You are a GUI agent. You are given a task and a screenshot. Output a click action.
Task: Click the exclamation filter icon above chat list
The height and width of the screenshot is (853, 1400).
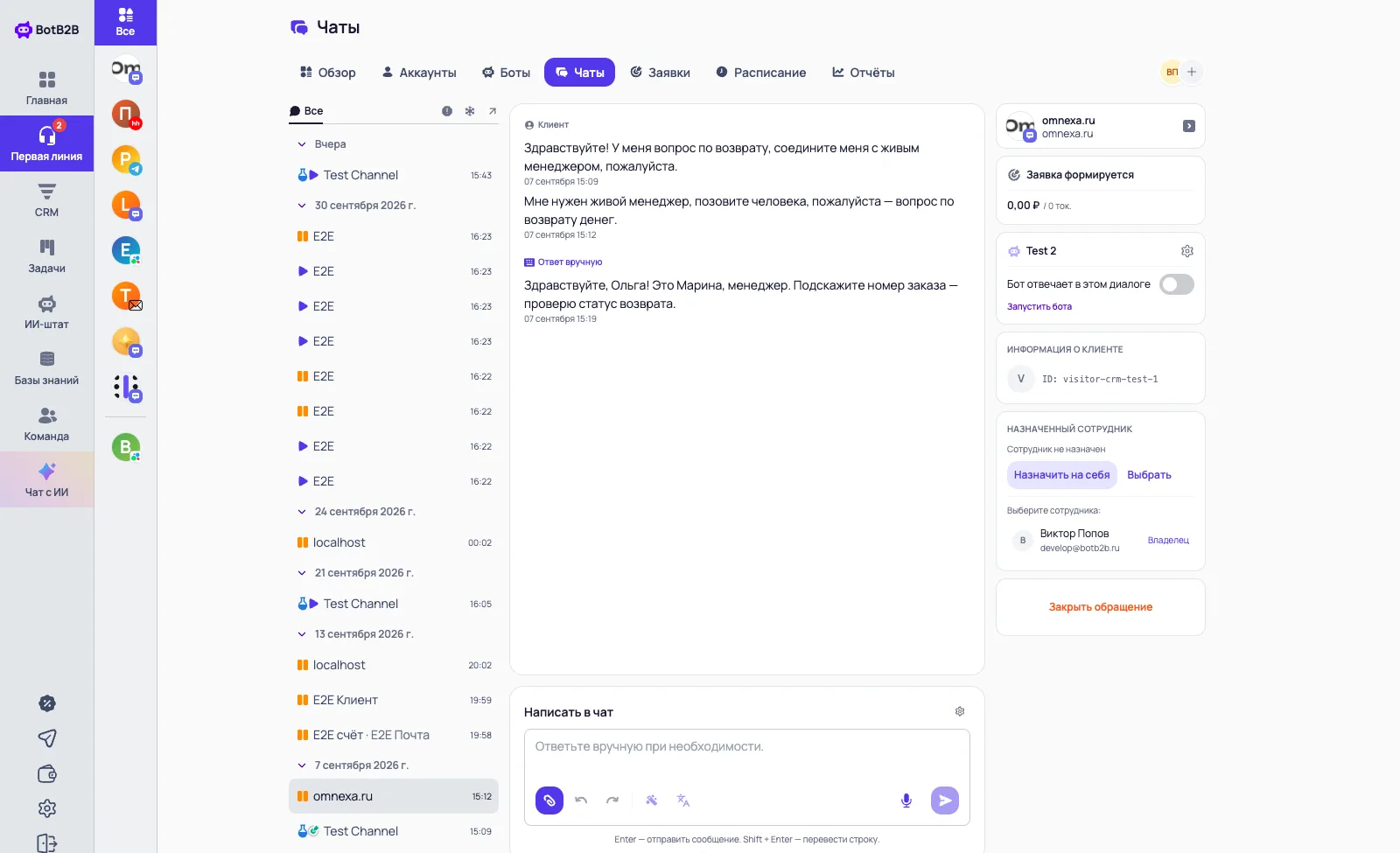(447, 111)
